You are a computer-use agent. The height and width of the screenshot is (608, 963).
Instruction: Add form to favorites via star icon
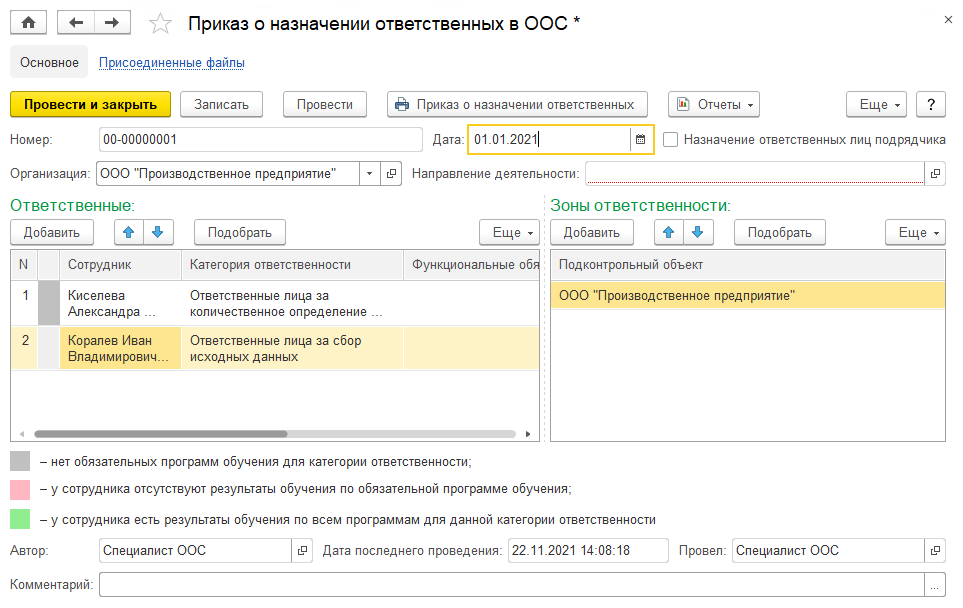(x=159, y=21)
